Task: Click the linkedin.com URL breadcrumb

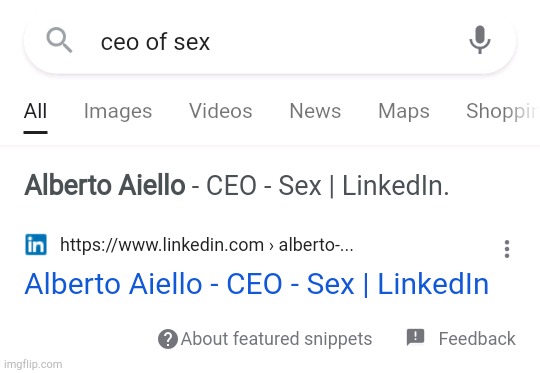Action: point(207,245)
